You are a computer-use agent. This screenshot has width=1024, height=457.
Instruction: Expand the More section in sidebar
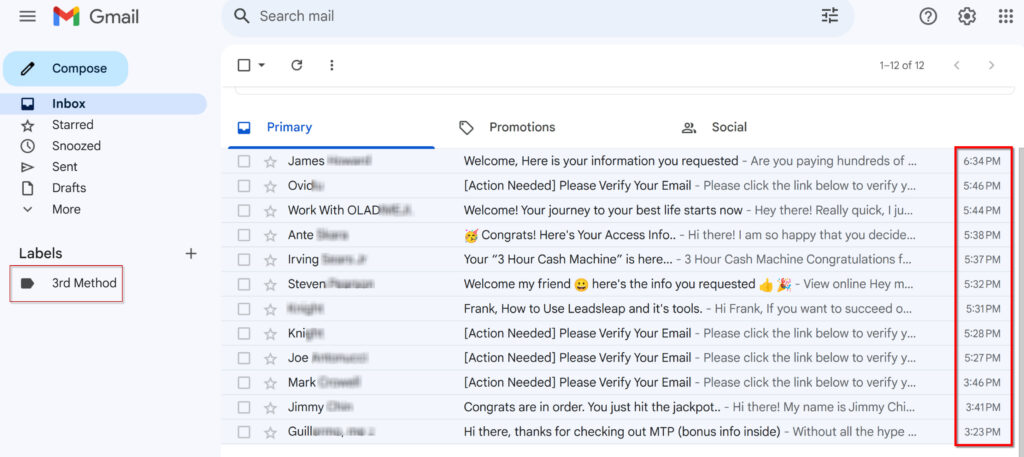coord(66,209)
